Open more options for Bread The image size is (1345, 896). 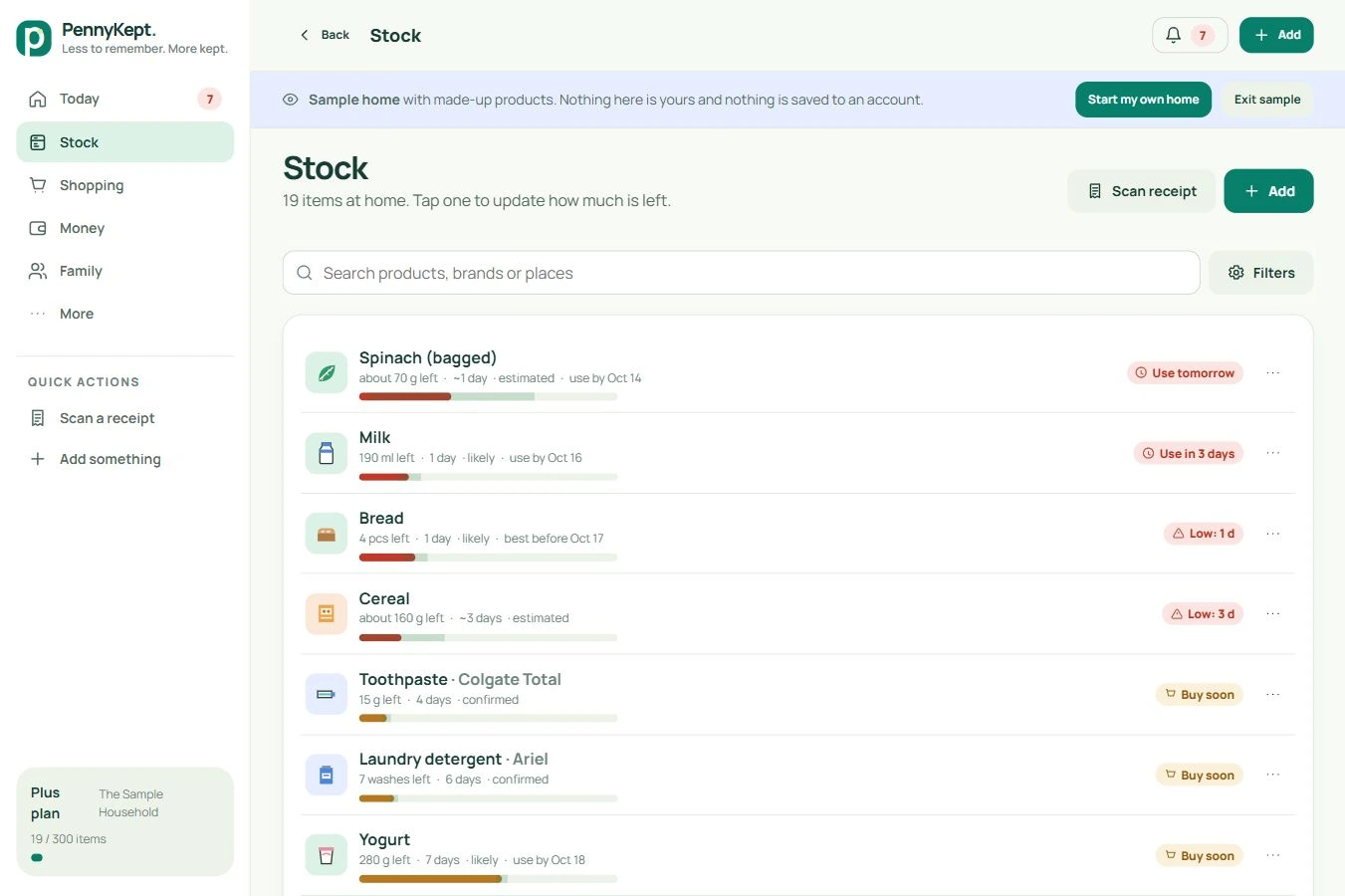point(1273,534)
